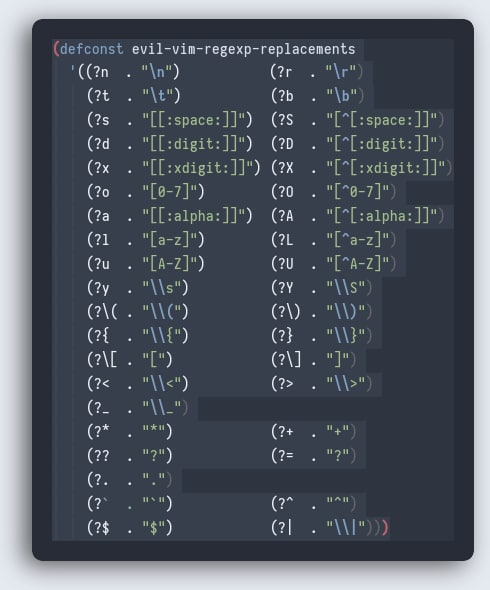This screenshot has height=590, width=490.
Task: Click the red opening parenthesis before defconst
Action: coord(56,49)
